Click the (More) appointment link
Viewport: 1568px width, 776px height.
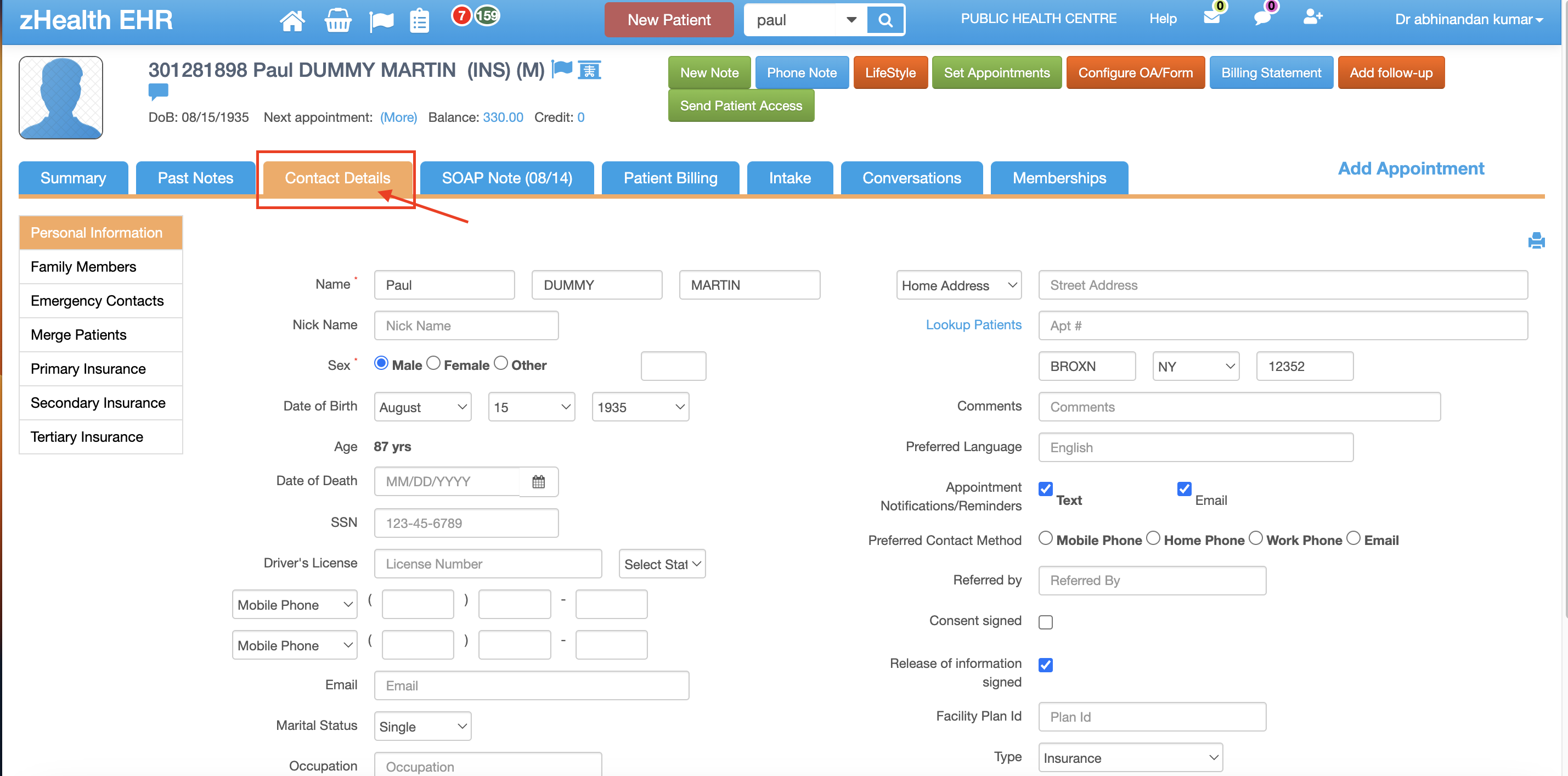(398, 117)
